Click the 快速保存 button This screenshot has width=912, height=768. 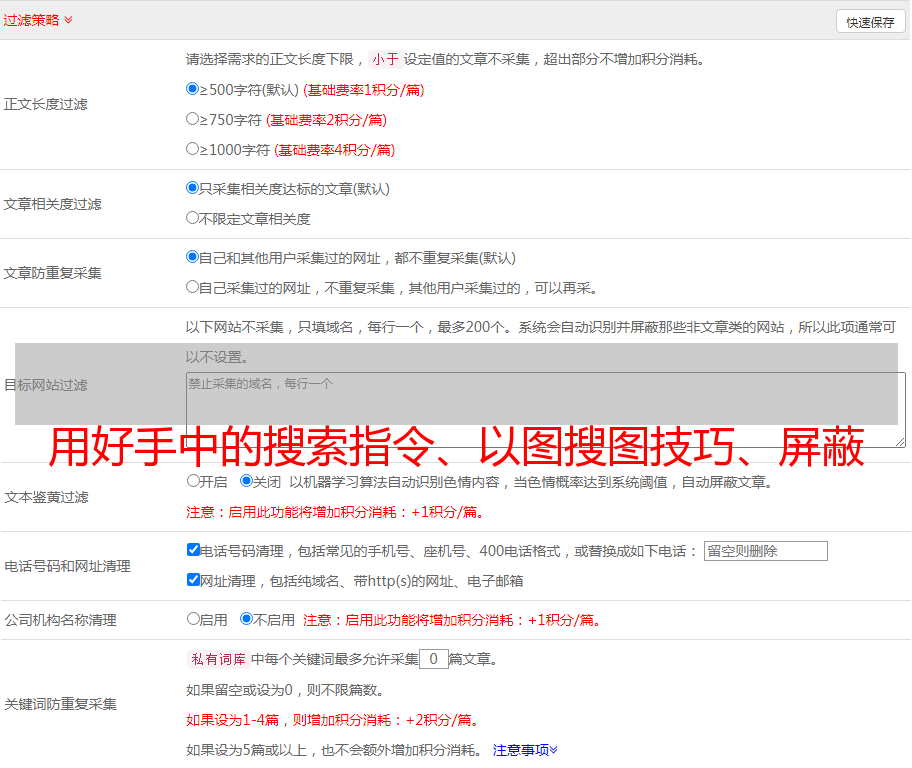pyautogui.click(x=869, y=22)
